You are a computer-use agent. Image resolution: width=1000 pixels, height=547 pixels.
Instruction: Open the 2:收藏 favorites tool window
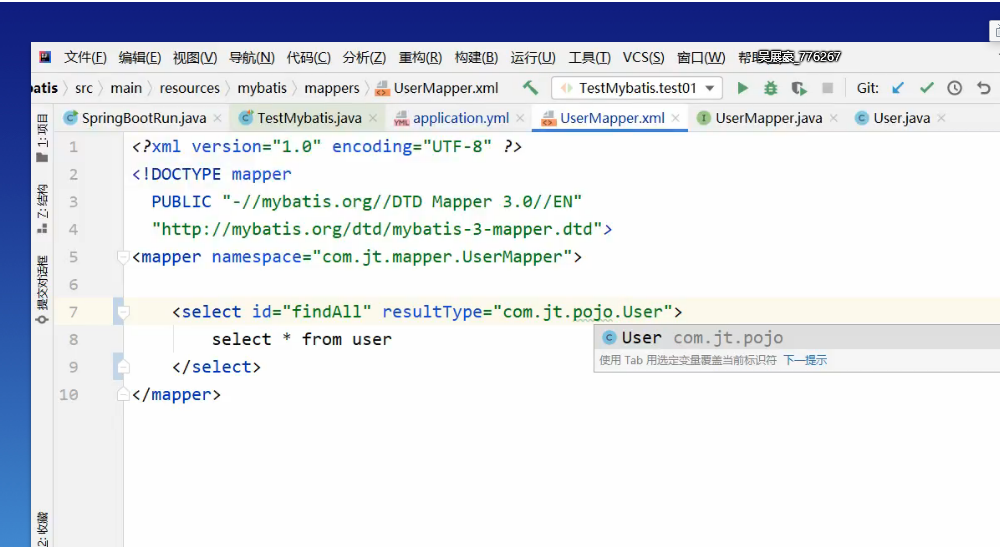tap(42, 529)
